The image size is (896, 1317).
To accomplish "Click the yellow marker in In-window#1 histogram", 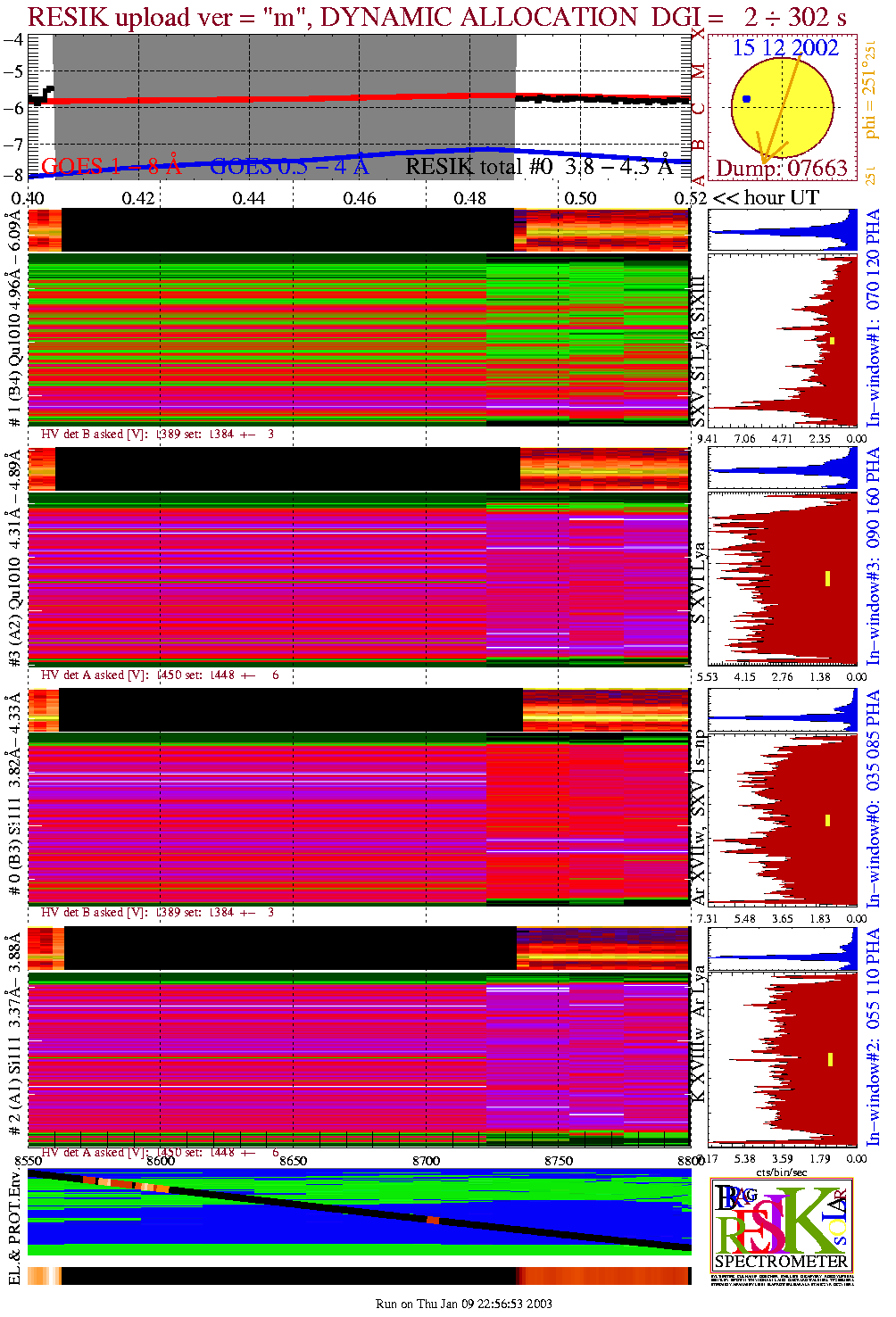I will (832, 341).
